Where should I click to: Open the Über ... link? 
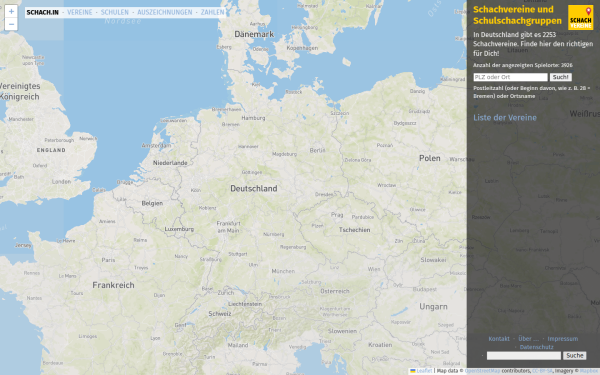528,339
